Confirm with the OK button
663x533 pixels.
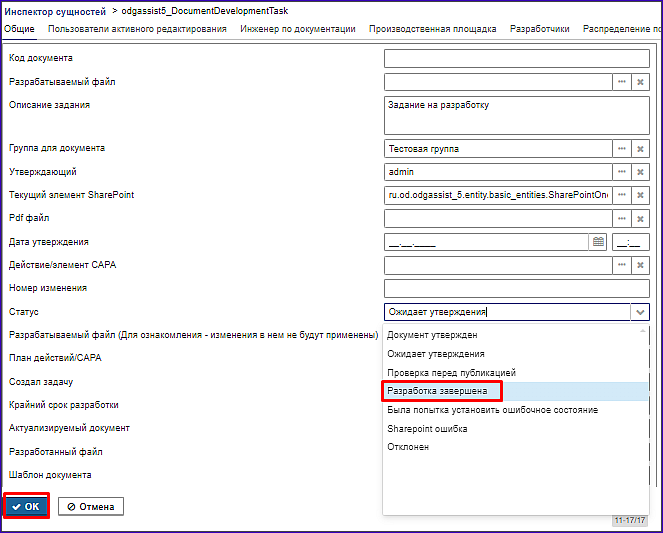pos(26,506)
